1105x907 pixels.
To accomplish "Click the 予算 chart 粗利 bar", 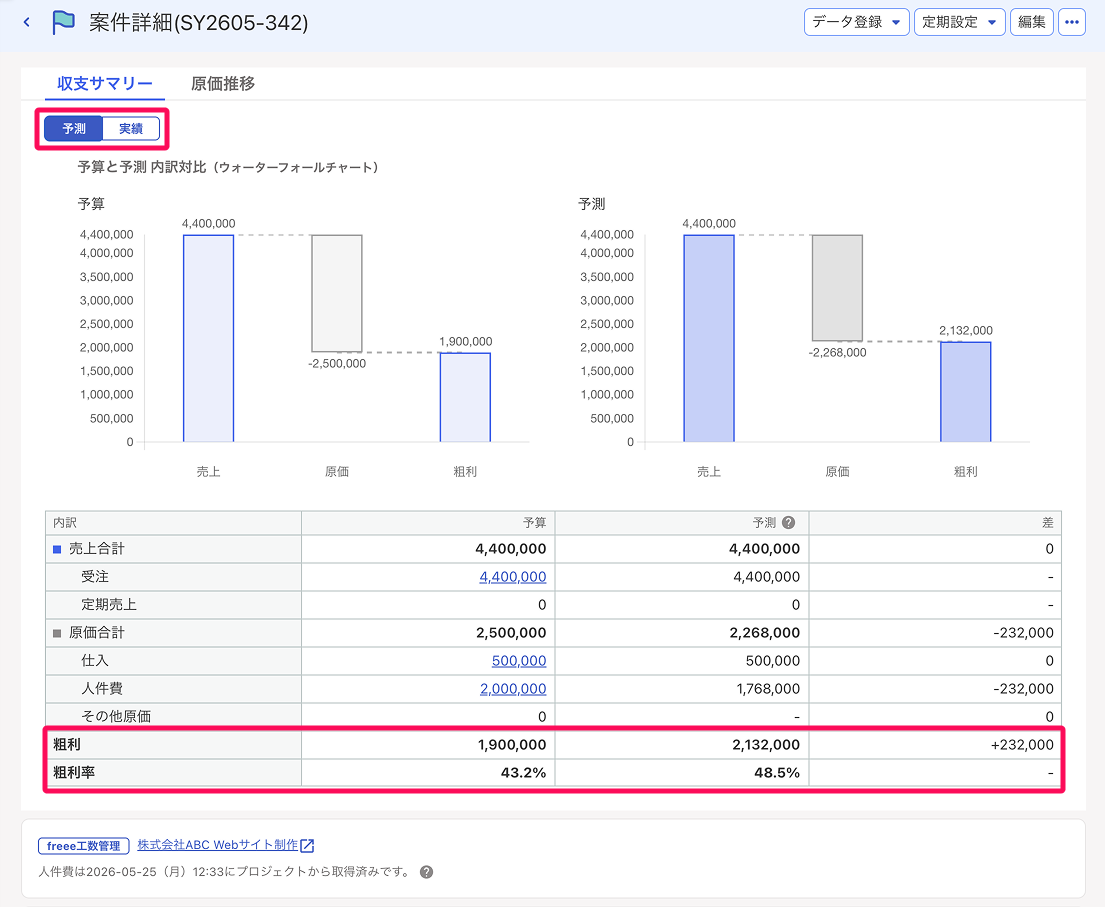I will pyautogui.click(x=465, y=397).
